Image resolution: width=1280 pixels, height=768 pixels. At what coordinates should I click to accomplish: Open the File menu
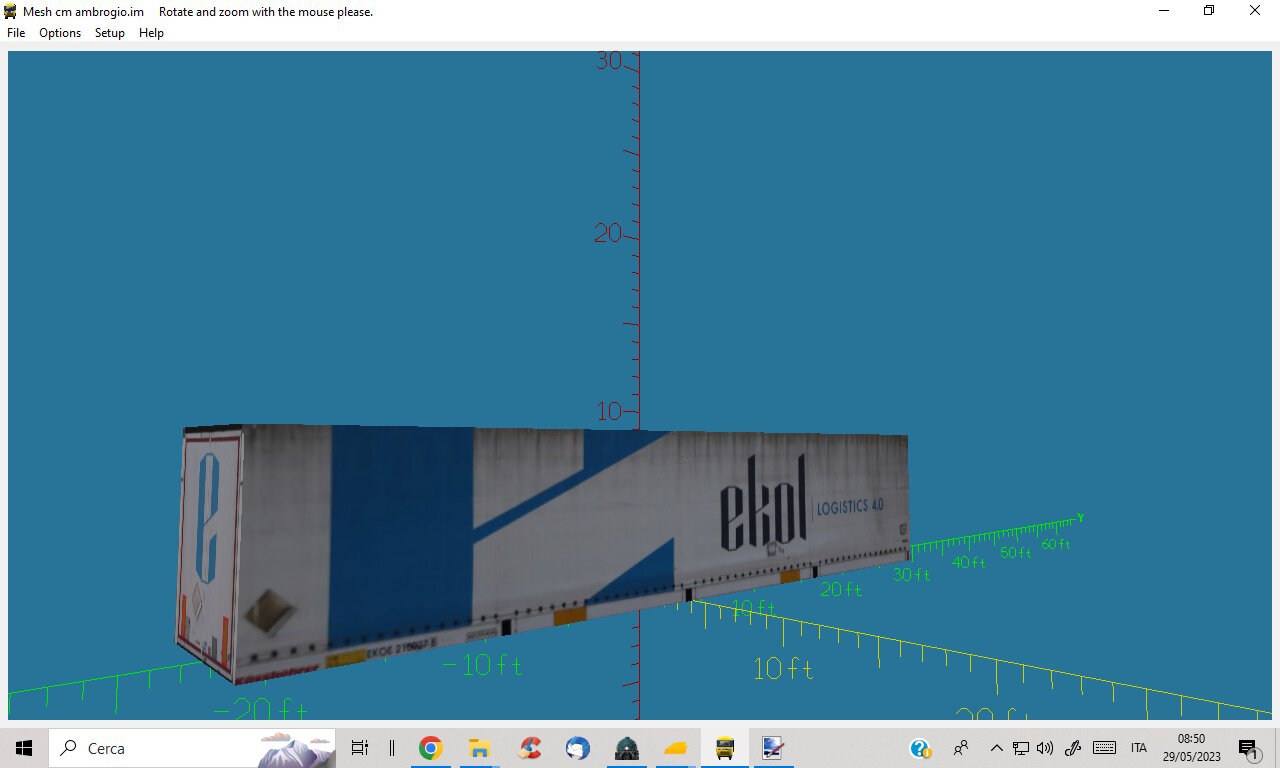[x=16, y=33]
